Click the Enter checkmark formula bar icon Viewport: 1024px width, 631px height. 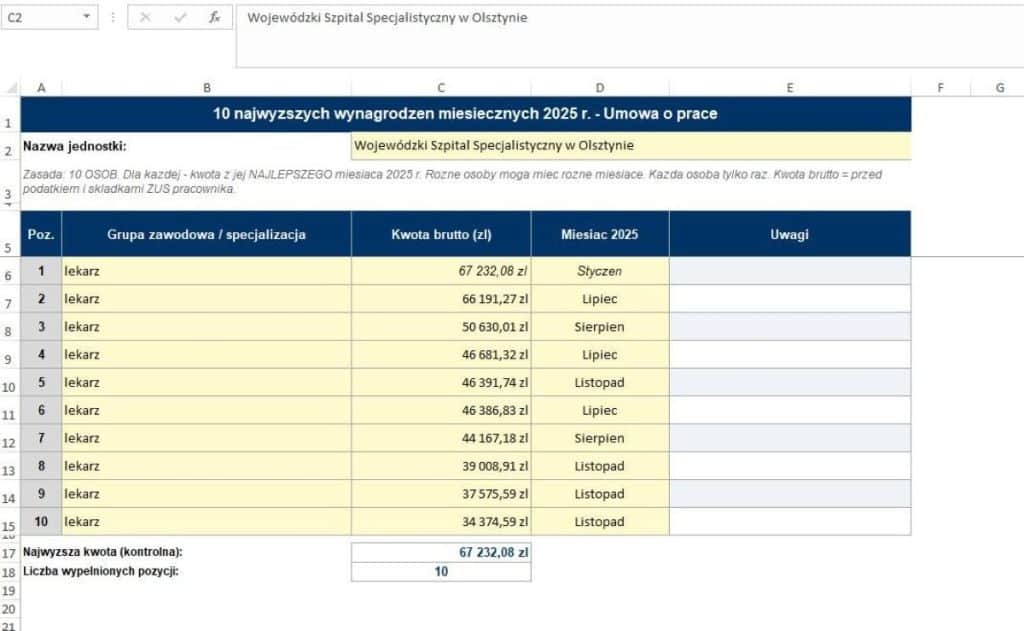[x=180, y=18]
